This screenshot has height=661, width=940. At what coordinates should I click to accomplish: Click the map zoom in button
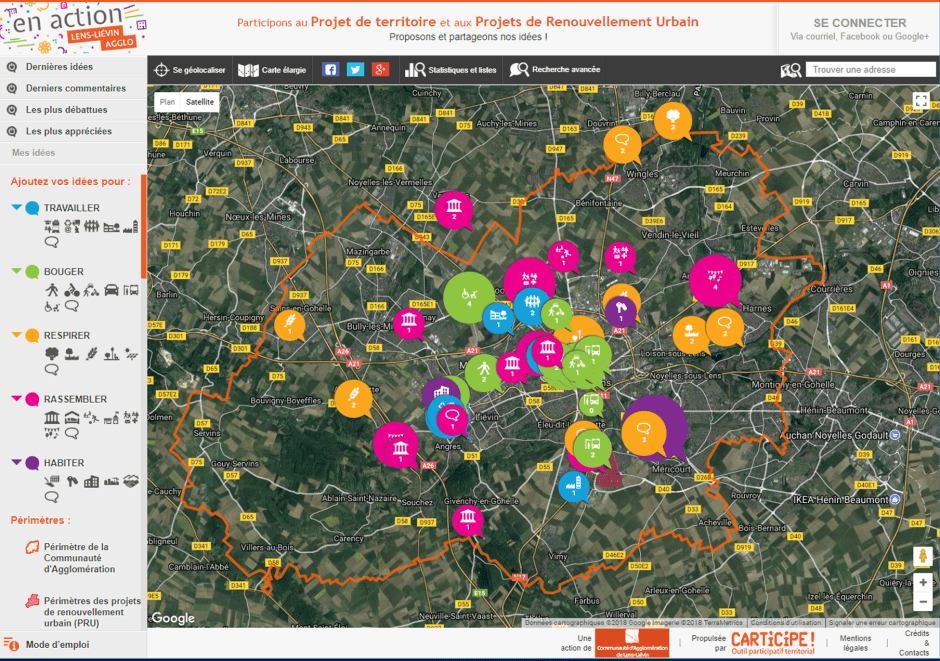tap(922, 581)
